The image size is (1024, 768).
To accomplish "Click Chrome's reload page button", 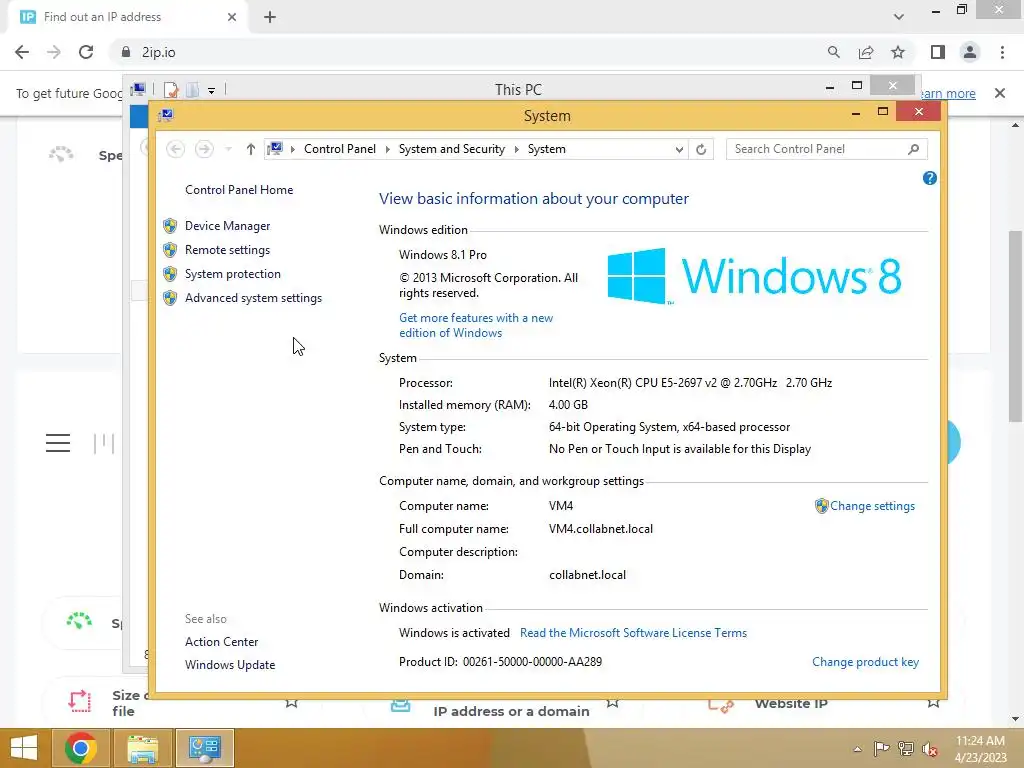I will click(x=86, y=52).
